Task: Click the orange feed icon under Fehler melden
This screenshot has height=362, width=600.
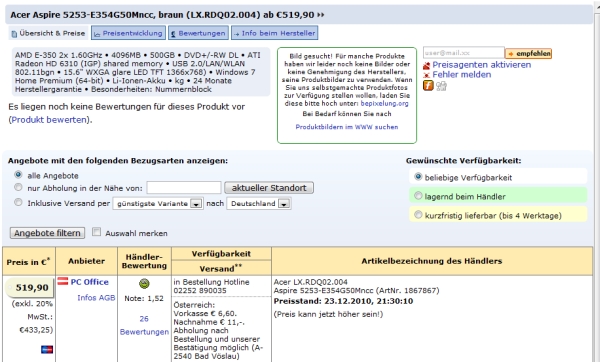Action: click(428, 85)
